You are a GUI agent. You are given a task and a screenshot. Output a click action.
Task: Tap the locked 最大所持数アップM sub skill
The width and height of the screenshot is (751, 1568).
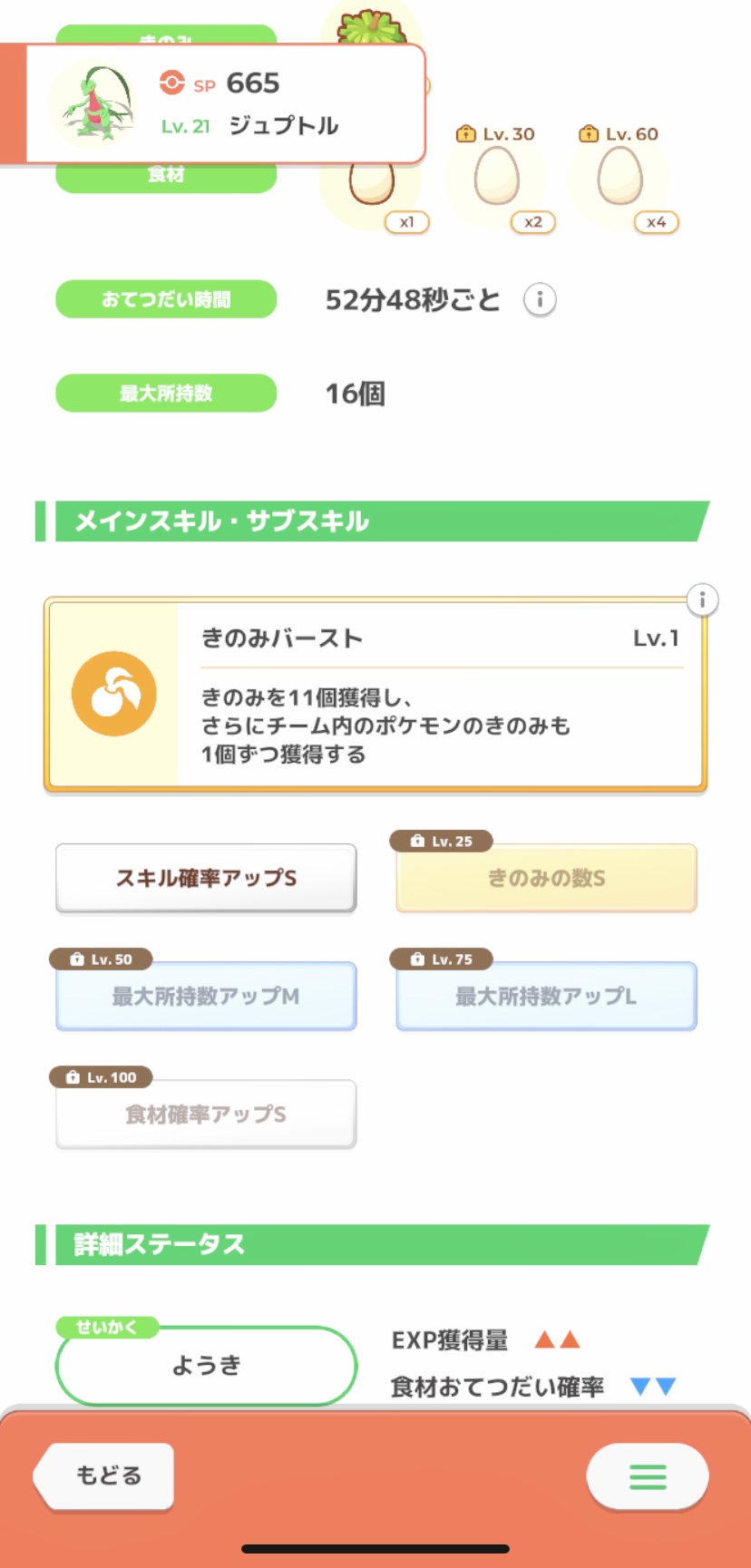click(206, 996)
